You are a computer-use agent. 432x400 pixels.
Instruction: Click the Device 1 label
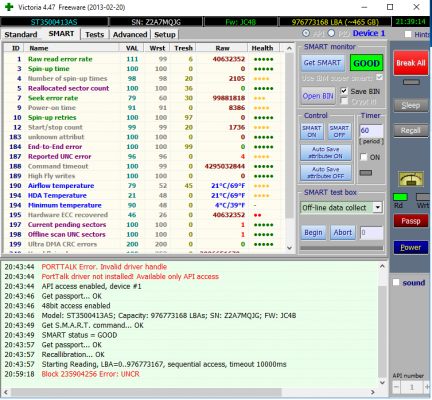click(x=369, y=33)
